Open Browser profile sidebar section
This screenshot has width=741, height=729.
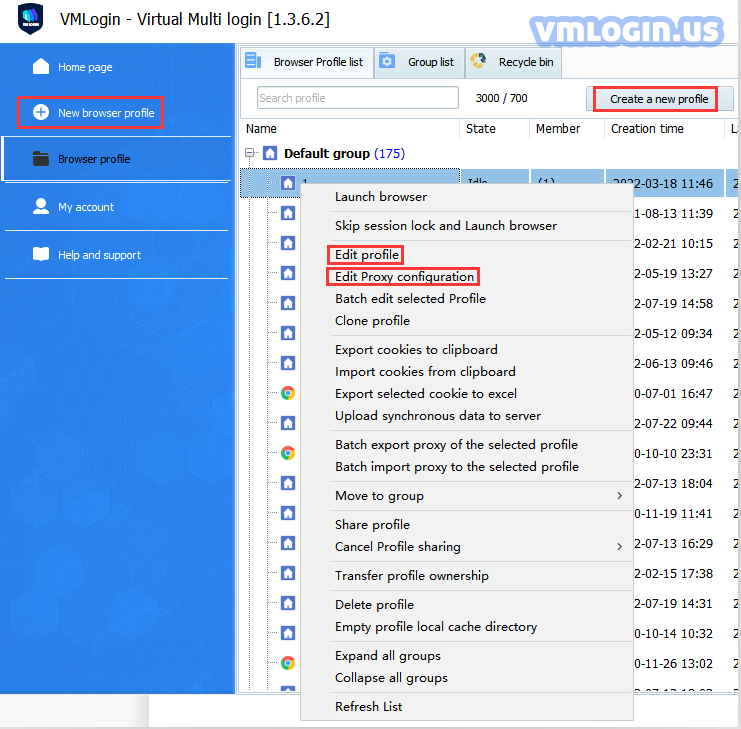(x=117, y=159)
